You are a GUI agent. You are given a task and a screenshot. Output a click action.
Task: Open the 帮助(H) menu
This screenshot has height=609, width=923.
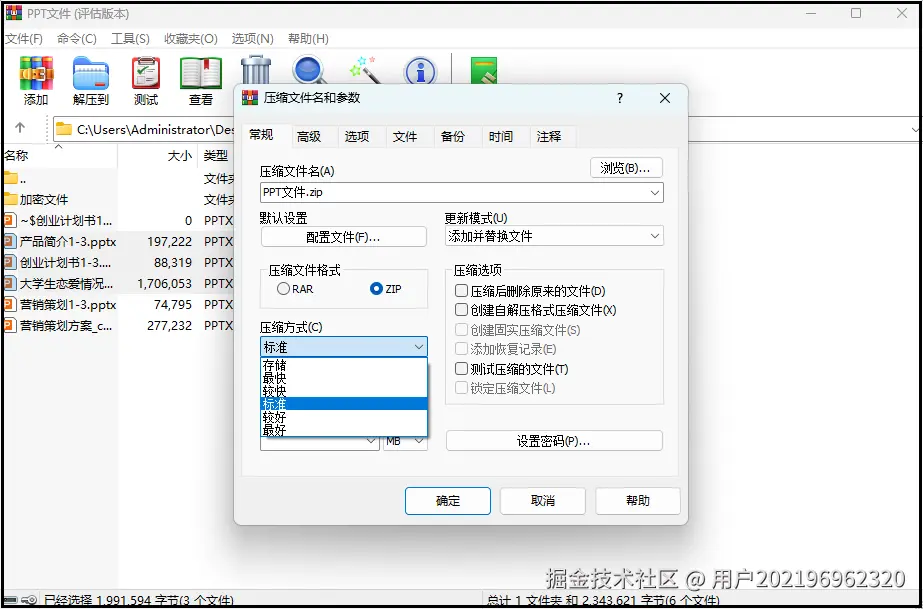[308, 39]
